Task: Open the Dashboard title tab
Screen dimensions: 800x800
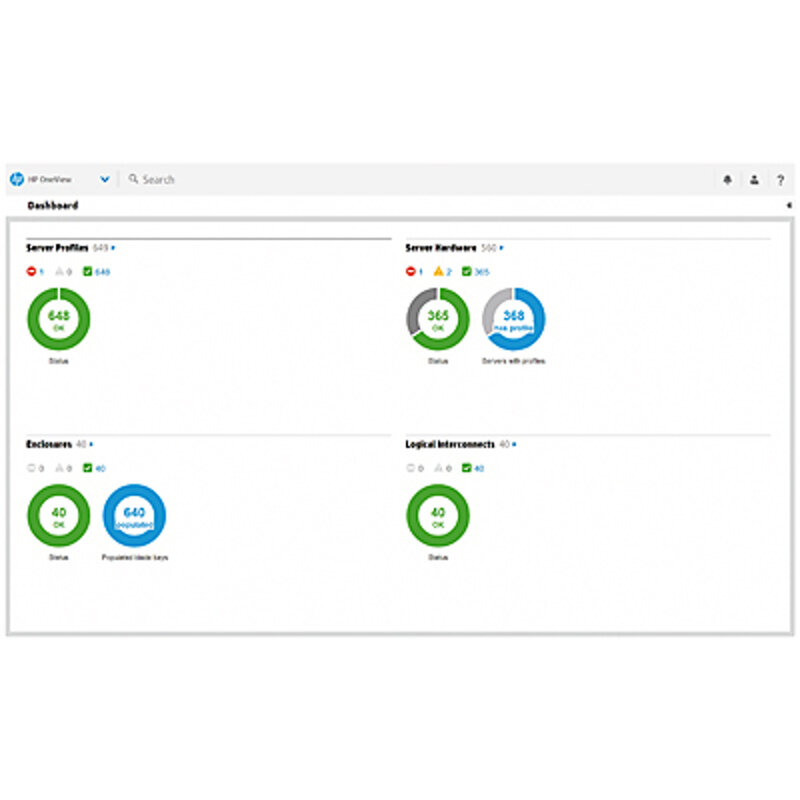Action: (x=53, y=206)
